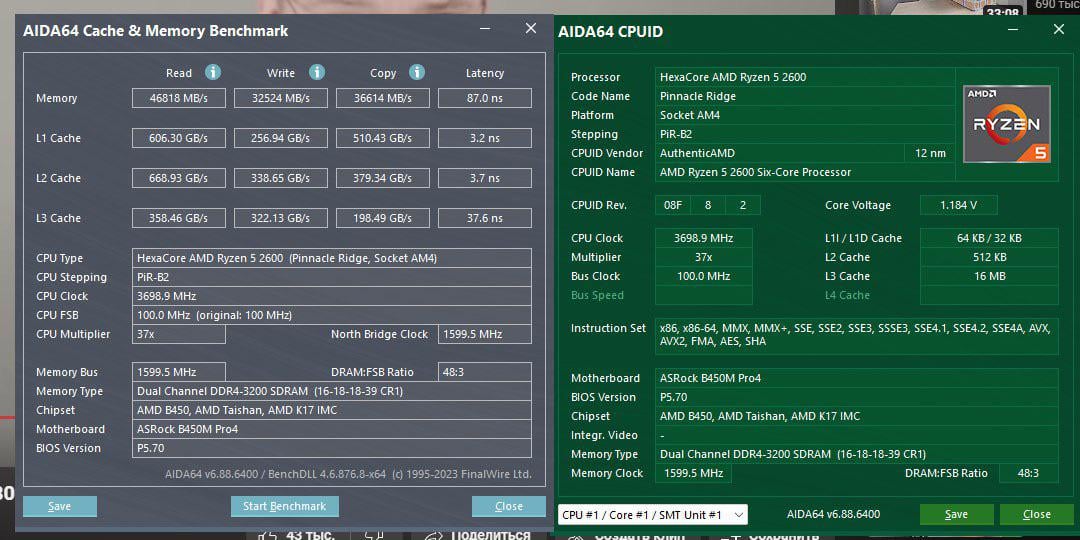Click the CPU Type field in benchmark window
Screen dimensions: 1080x540
tap(331, 258)
